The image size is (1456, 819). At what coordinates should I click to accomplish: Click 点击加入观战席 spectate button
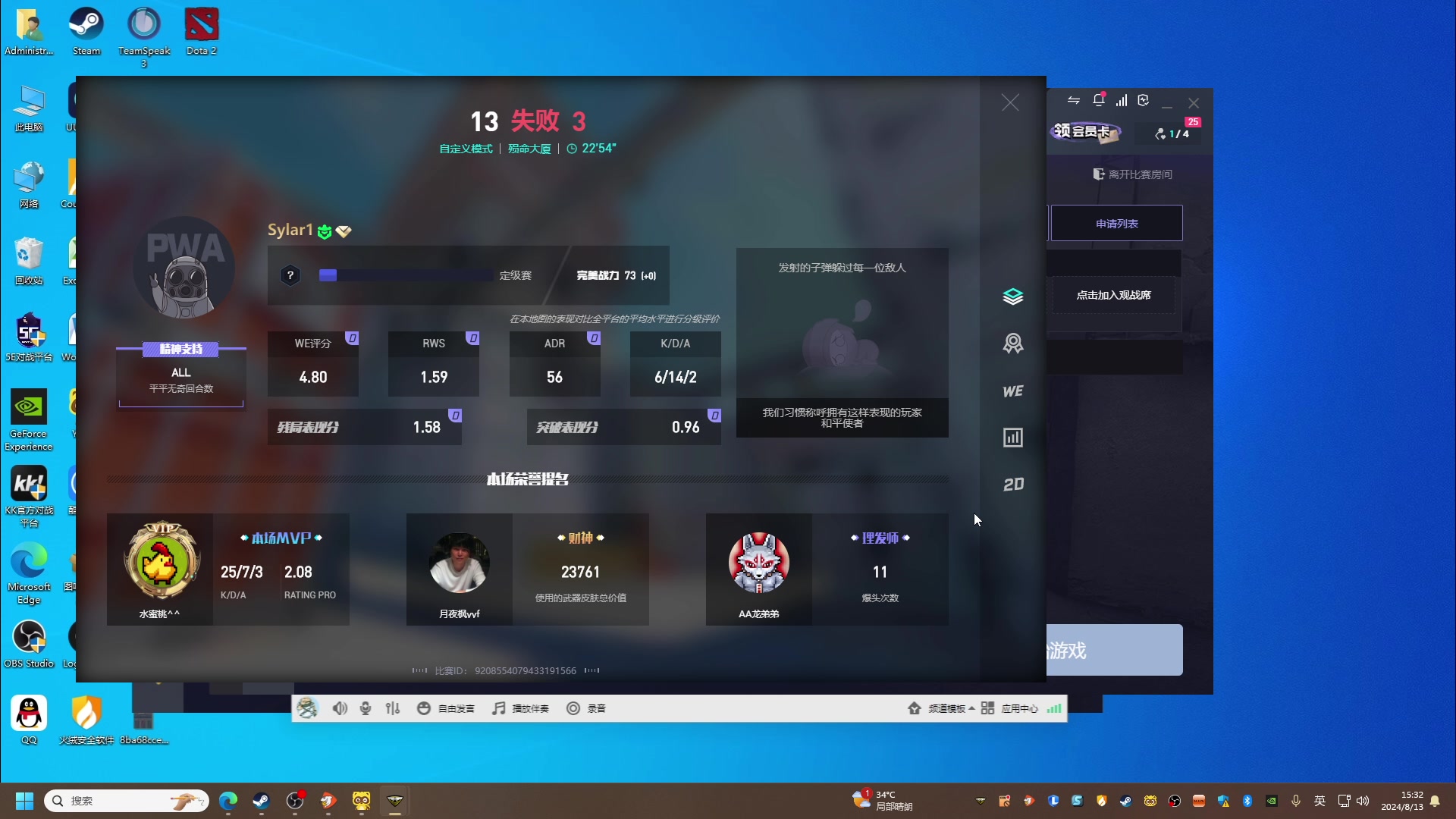coord(1113,295)
